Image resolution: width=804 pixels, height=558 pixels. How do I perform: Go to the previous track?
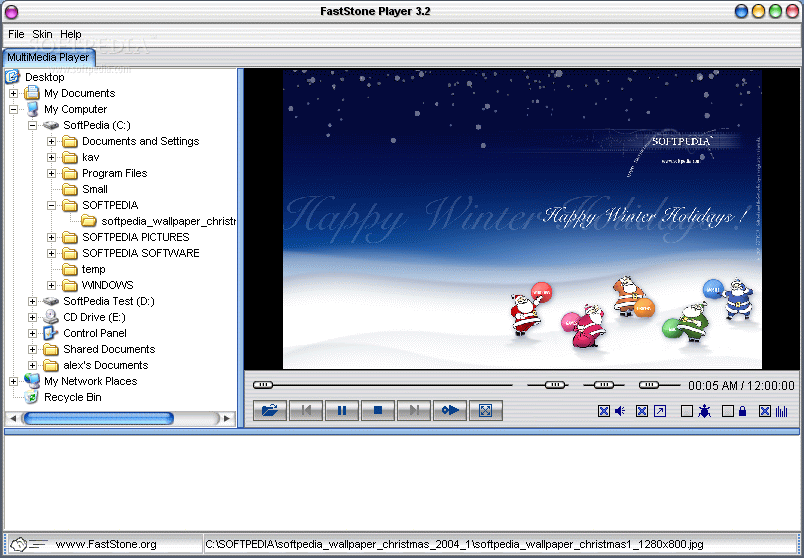coord(306,410)
